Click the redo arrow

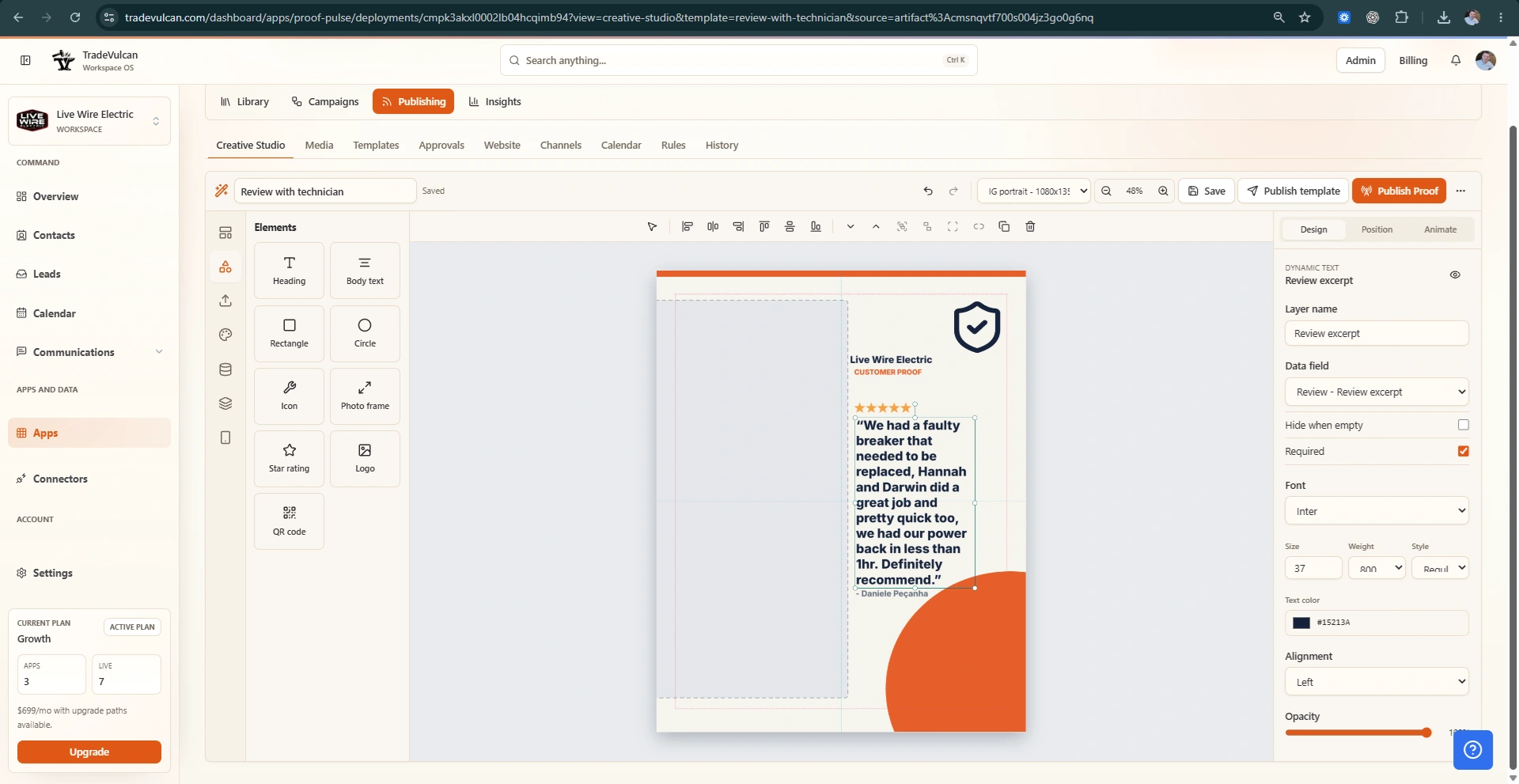953,191
